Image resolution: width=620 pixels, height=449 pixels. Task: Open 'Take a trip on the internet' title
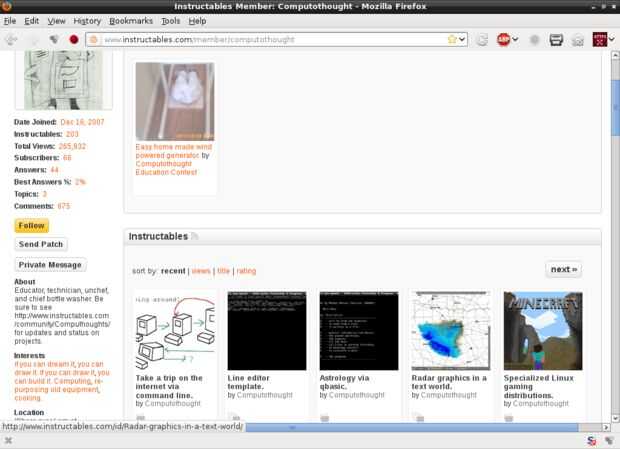click(x=169, y=387)
